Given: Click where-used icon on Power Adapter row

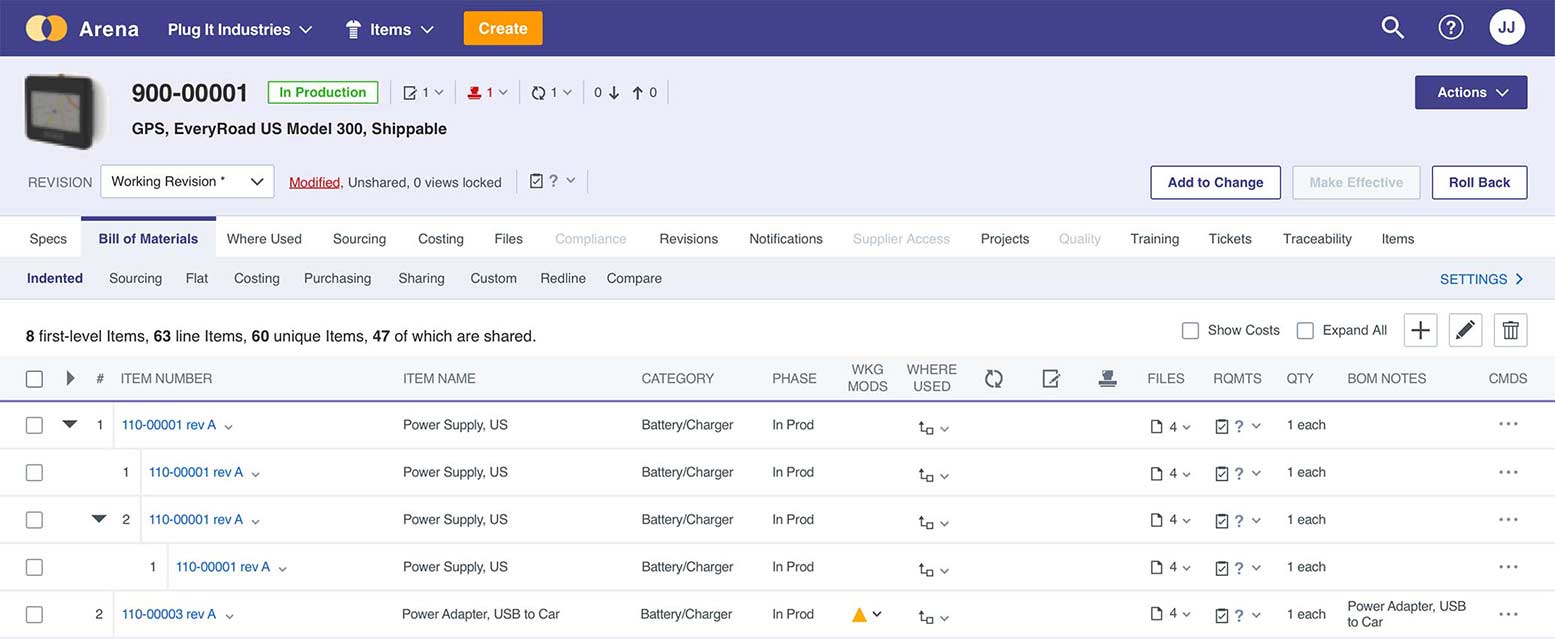Looking at the screenshot, I should [926, 616].
